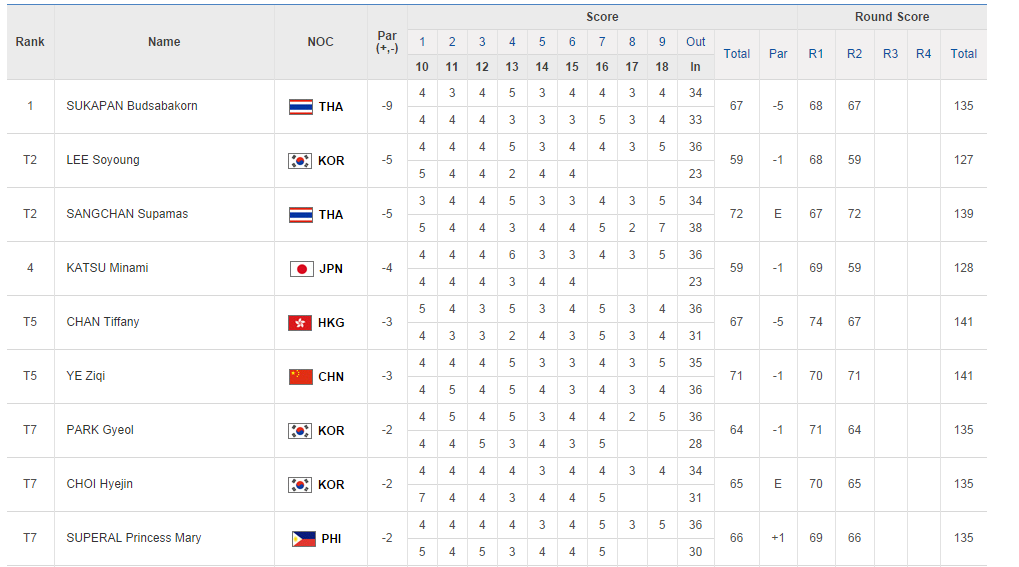1019x567 pixels.
Task: Click the name YE Ziqi
Action: [86, 376]
